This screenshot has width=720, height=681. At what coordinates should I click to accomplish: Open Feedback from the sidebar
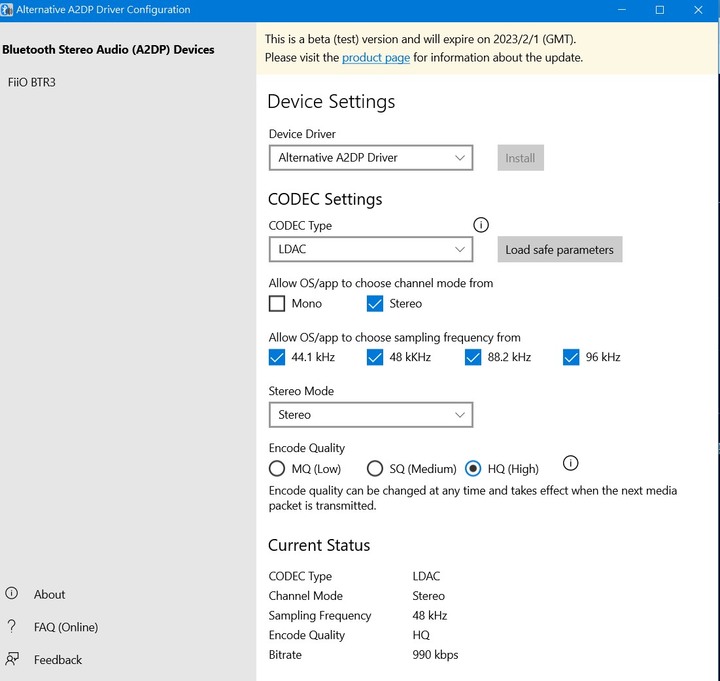58,660
